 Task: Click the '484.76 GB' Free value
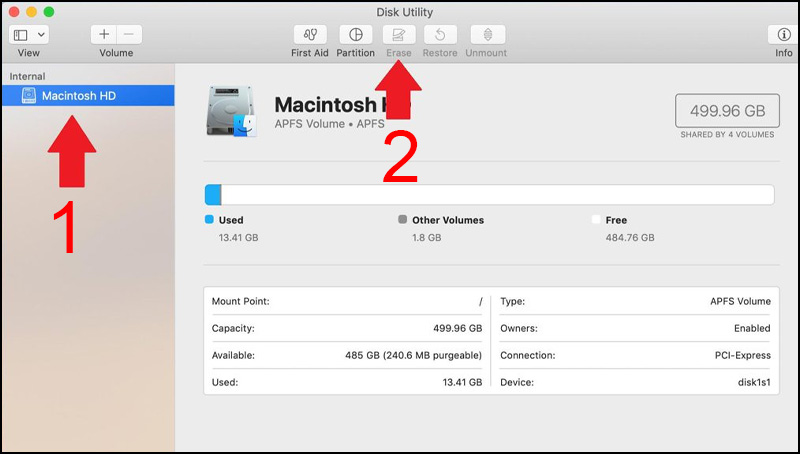pos(630,238)
